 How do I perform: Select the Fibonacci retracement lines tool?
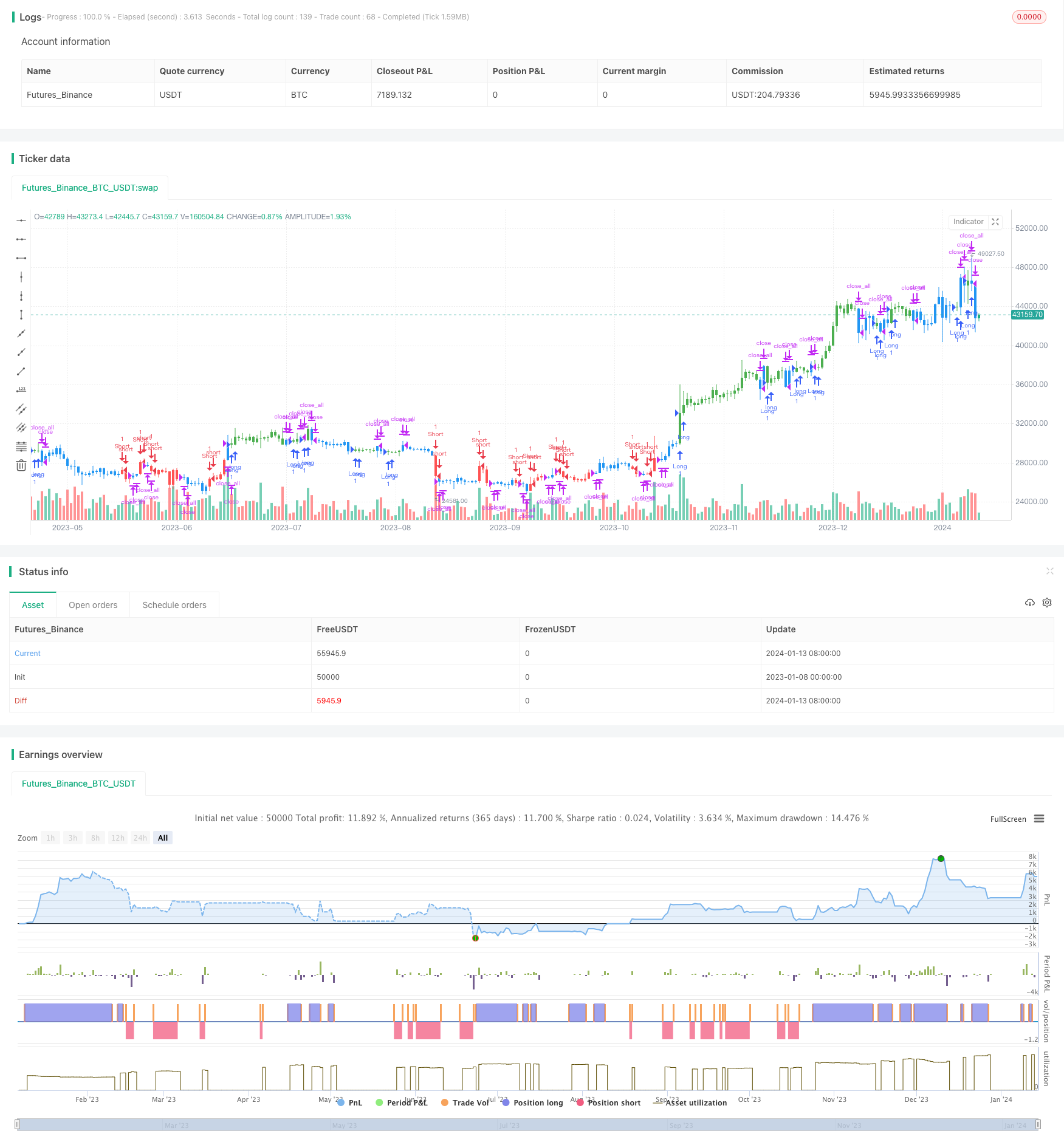pyautogui.click(x=21, y=446)
